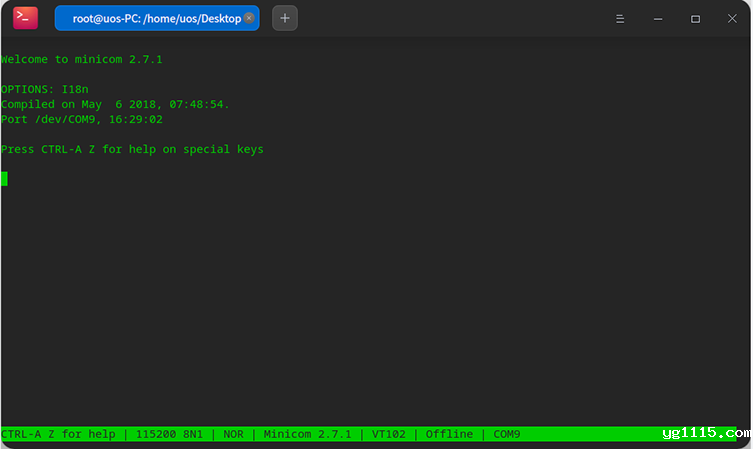Click 'CTRL-A Z for help' in status bar
The width and height of the screenshot is (753, 449).
click(x=58, y=435)
